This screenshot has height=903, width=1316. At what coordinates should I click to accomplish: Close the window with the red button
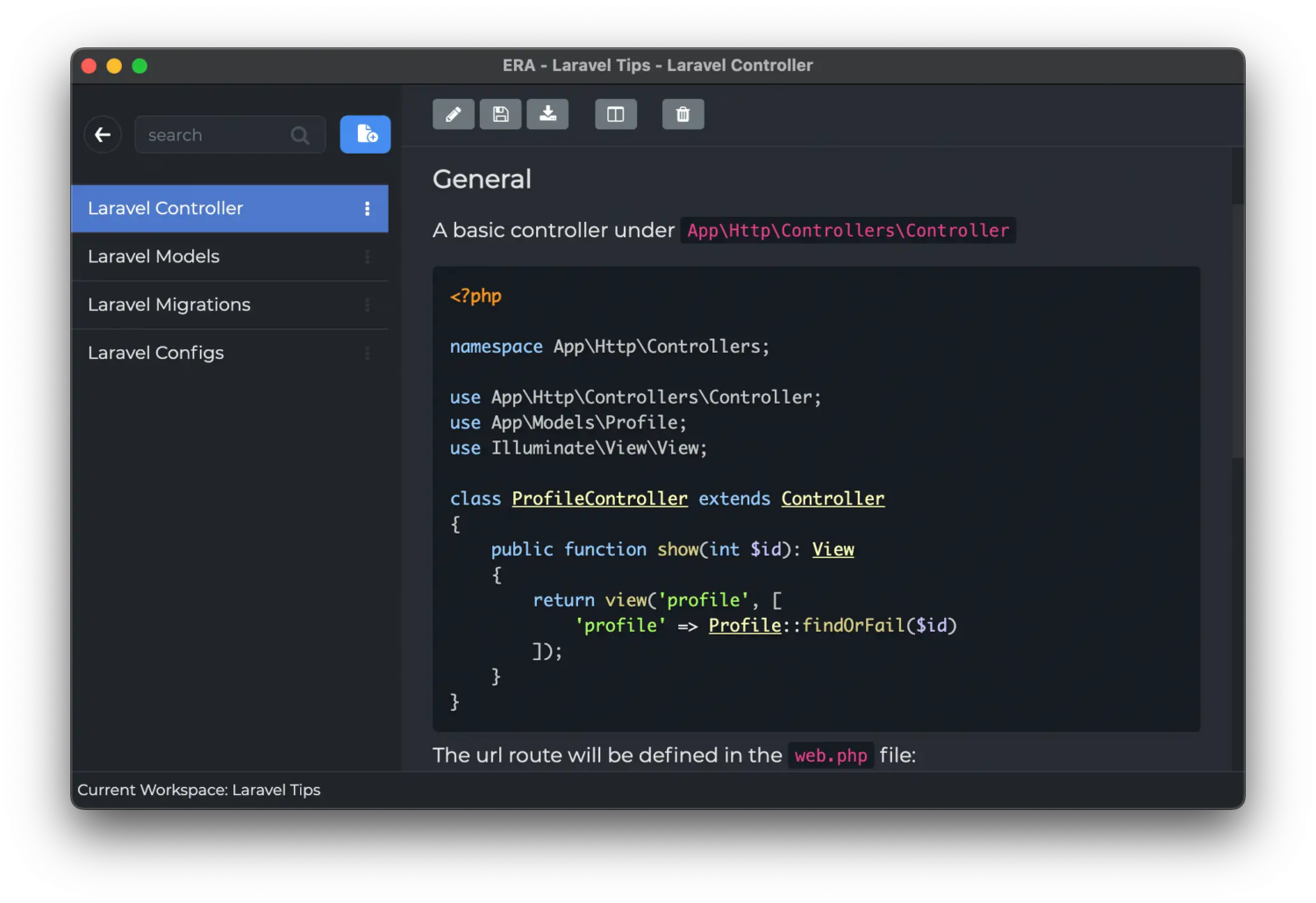(89, 66)
